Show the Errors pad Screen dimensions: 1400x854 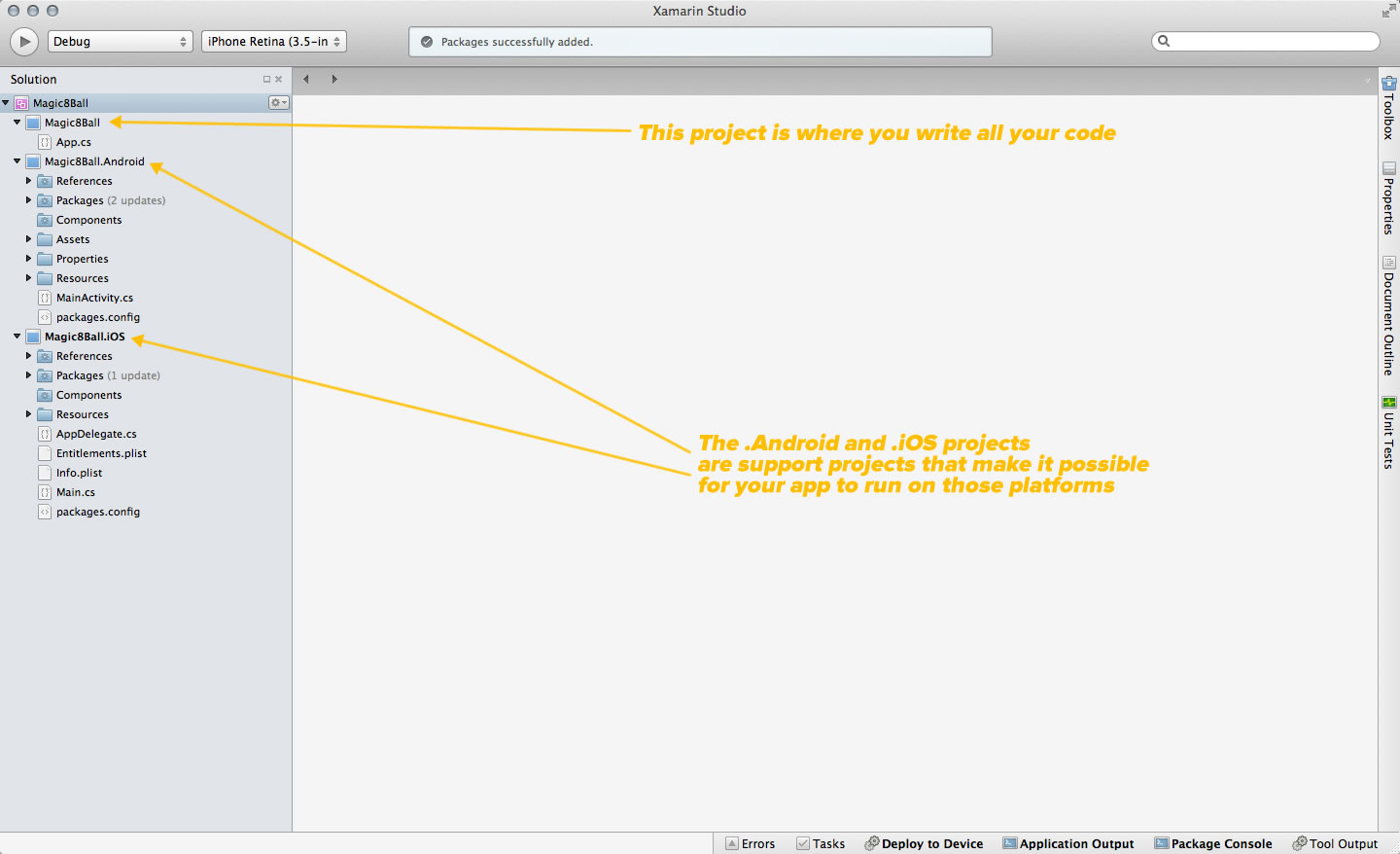[751, 843]
